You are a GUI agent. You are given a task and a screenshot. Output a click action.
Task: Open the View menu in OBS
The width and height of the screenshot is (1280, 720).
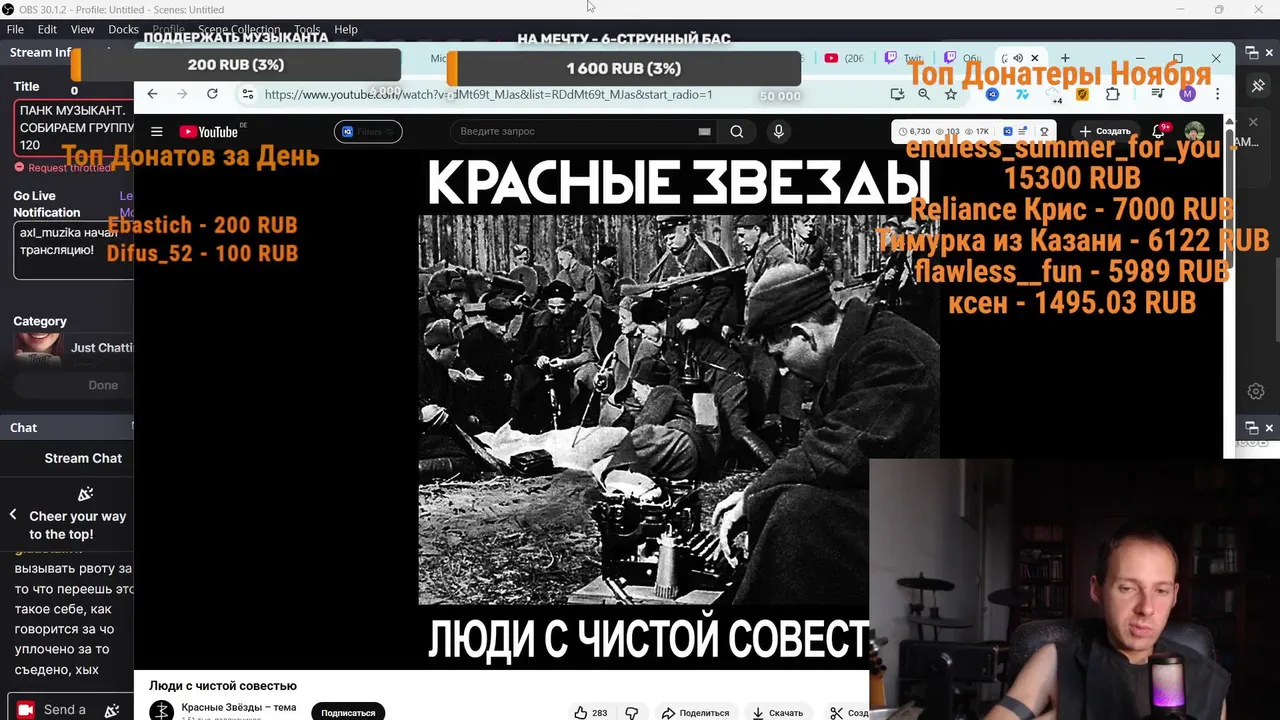(x=82, y=29)
